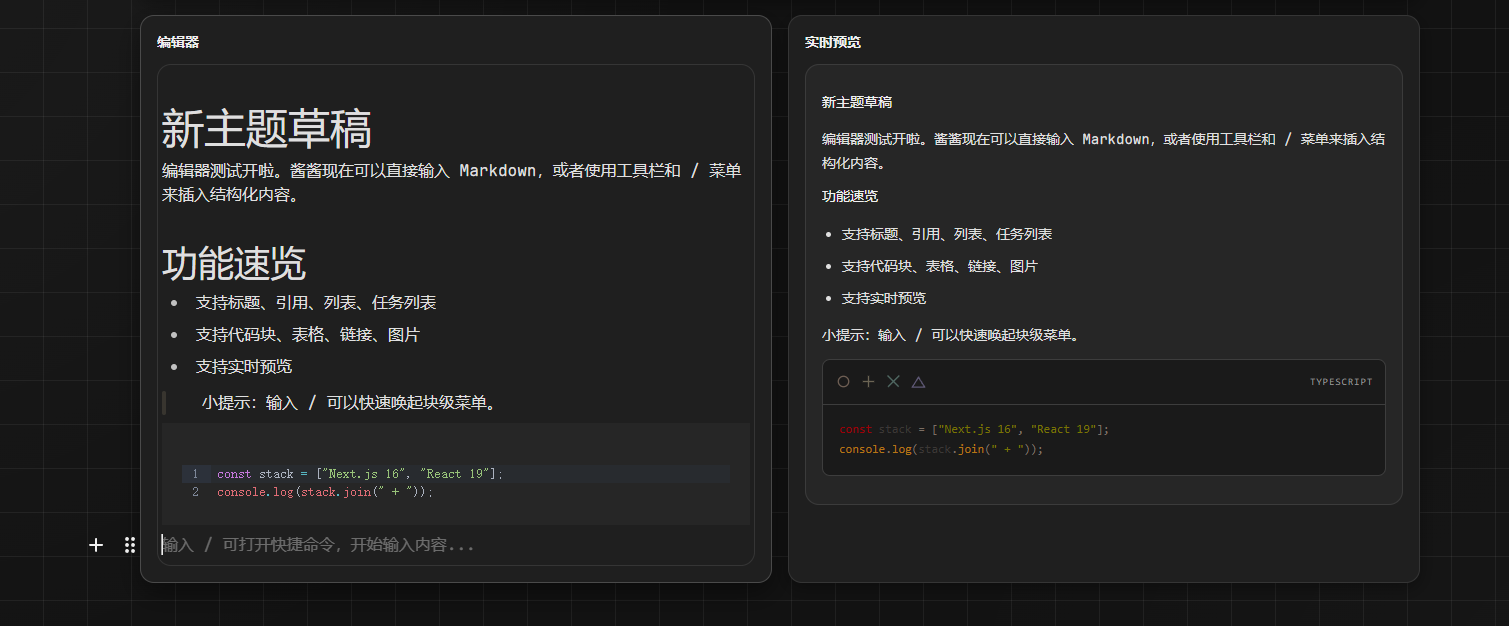Click editor bullet 支持实时预览
This screenshot has height=626, width=1509.
click(x=243, y=367)
